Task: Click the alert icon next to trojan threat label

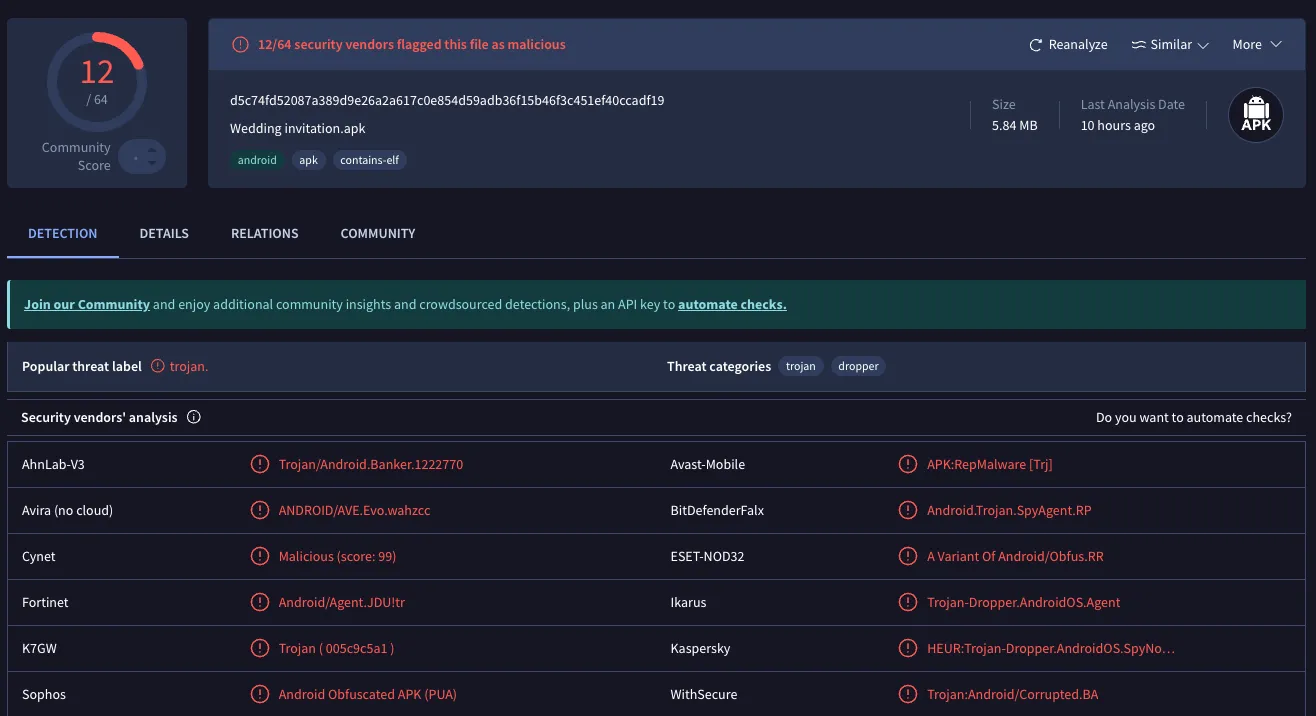Action: point(158,367)
